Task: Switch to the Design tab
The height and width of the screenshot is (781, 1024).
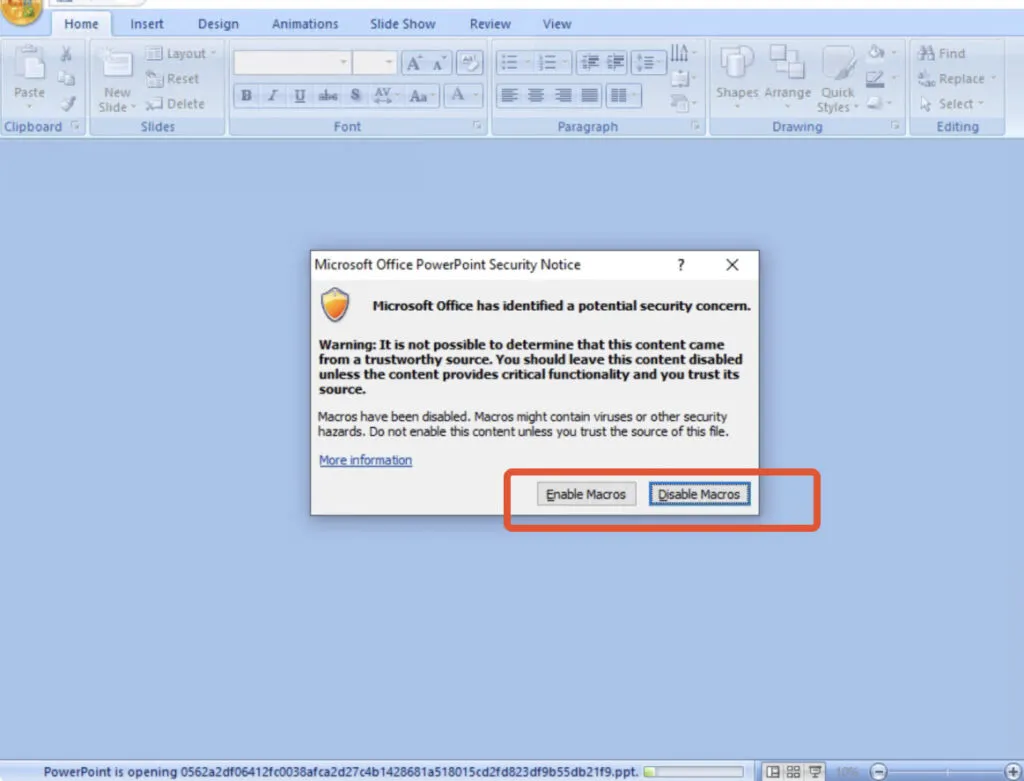Action: coord(218,24)
